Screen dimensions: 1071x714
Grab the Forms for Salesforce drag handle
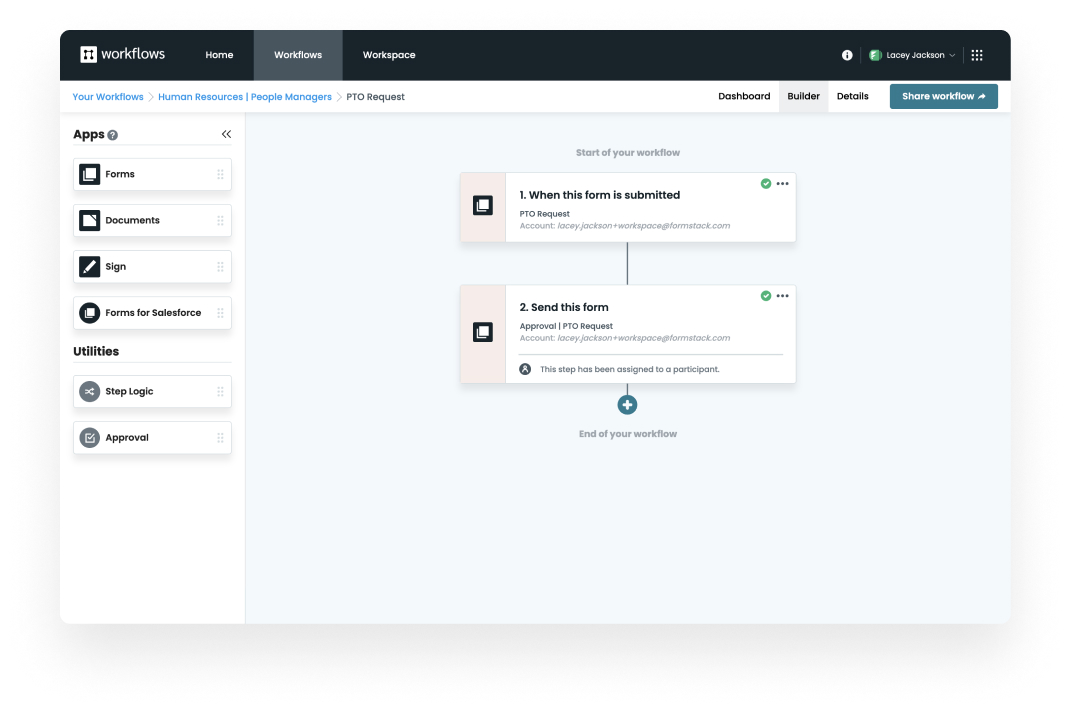tap(220, 313)
